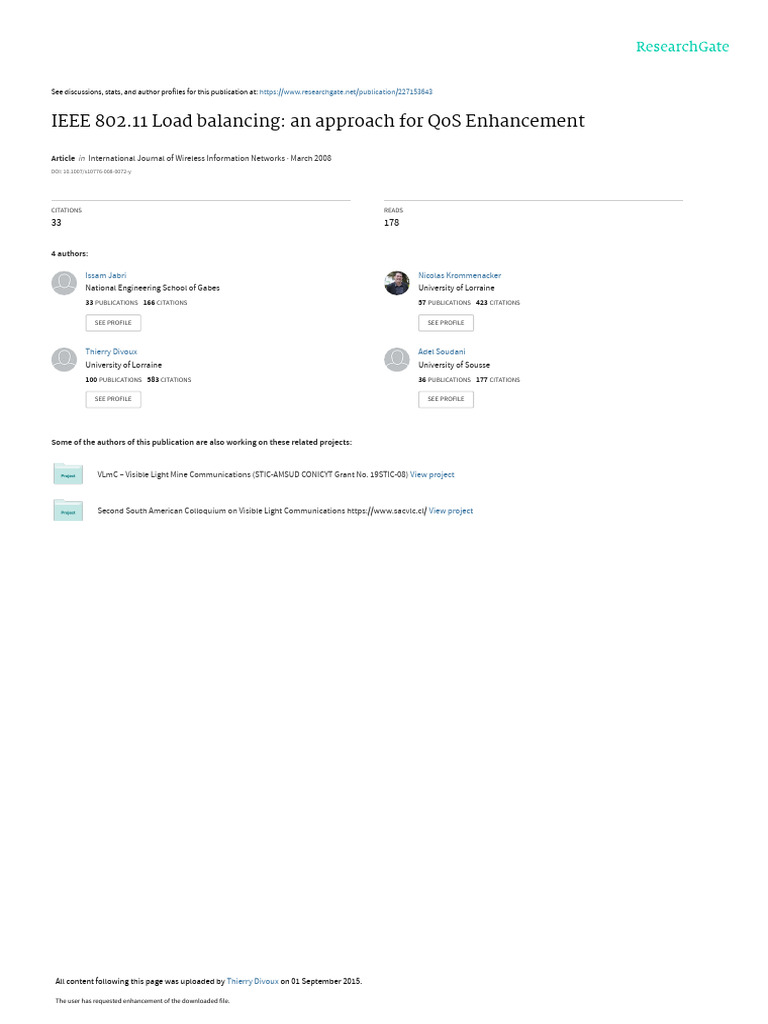Image resolution: width=768 pixels, height=1024 pixels.
Task: Open Issam Jabri's avatar placeholder
Action: point(64,283)
